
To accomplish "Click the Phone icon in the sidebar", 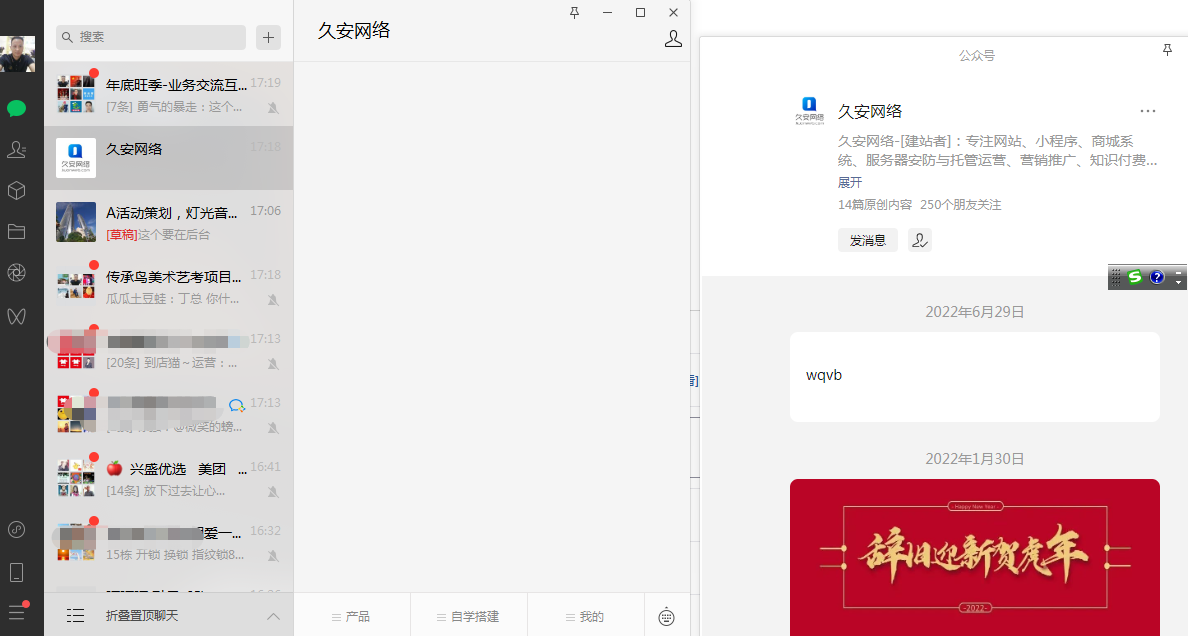I will click(x=17, y=572).
